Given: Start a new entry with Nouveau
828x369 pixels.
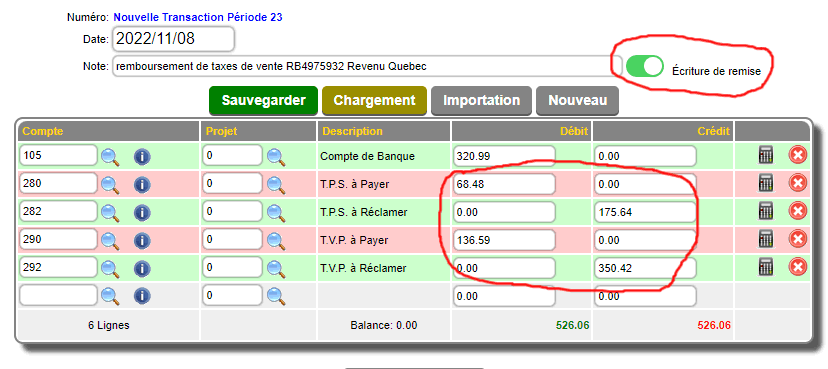Looking at the screenshot, I should [x=578, y=101].
